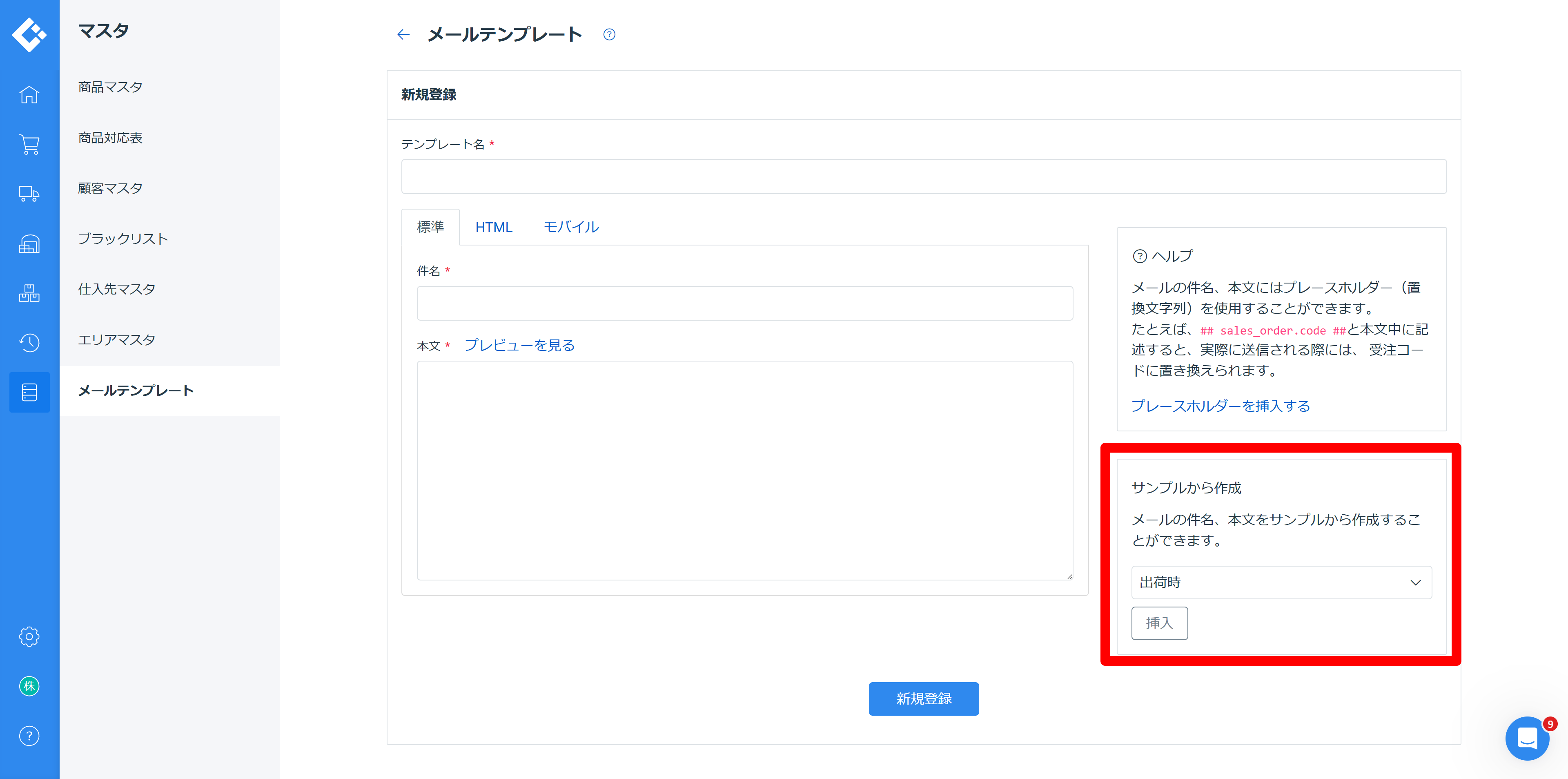
Task: Click the app logo in the sidebar
Action: tap(29, 35)
